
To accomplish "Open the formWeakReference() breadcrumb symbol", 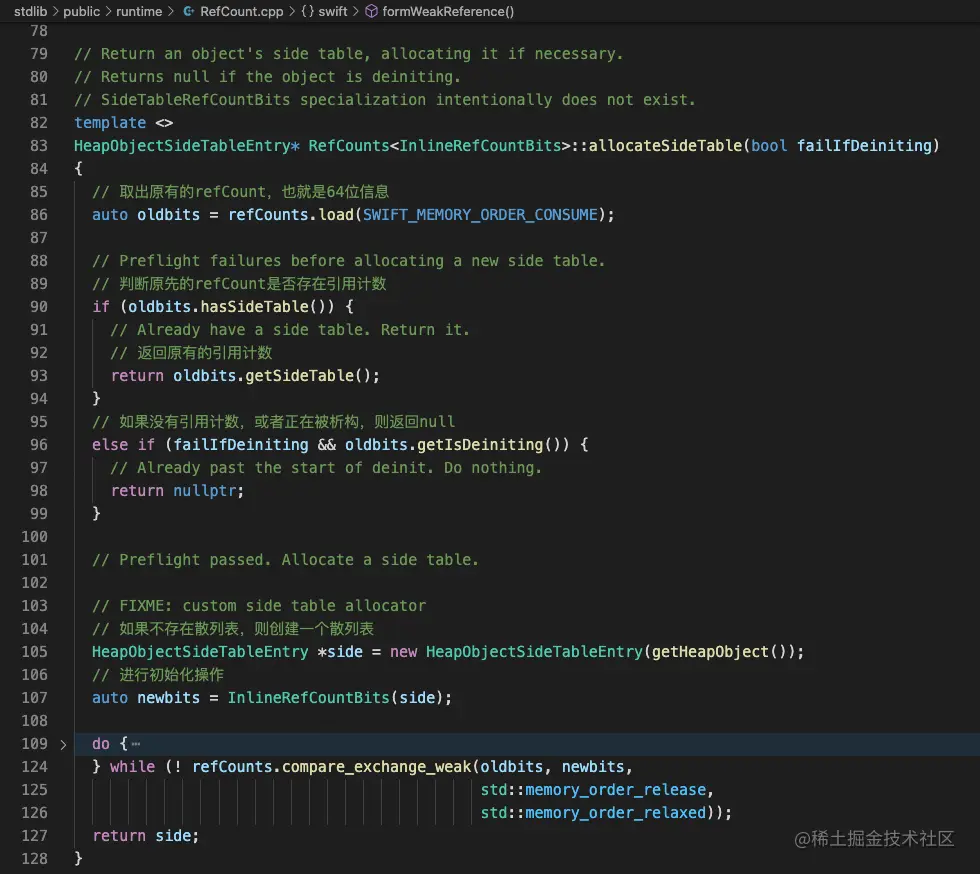I will [x=448, y=11].
